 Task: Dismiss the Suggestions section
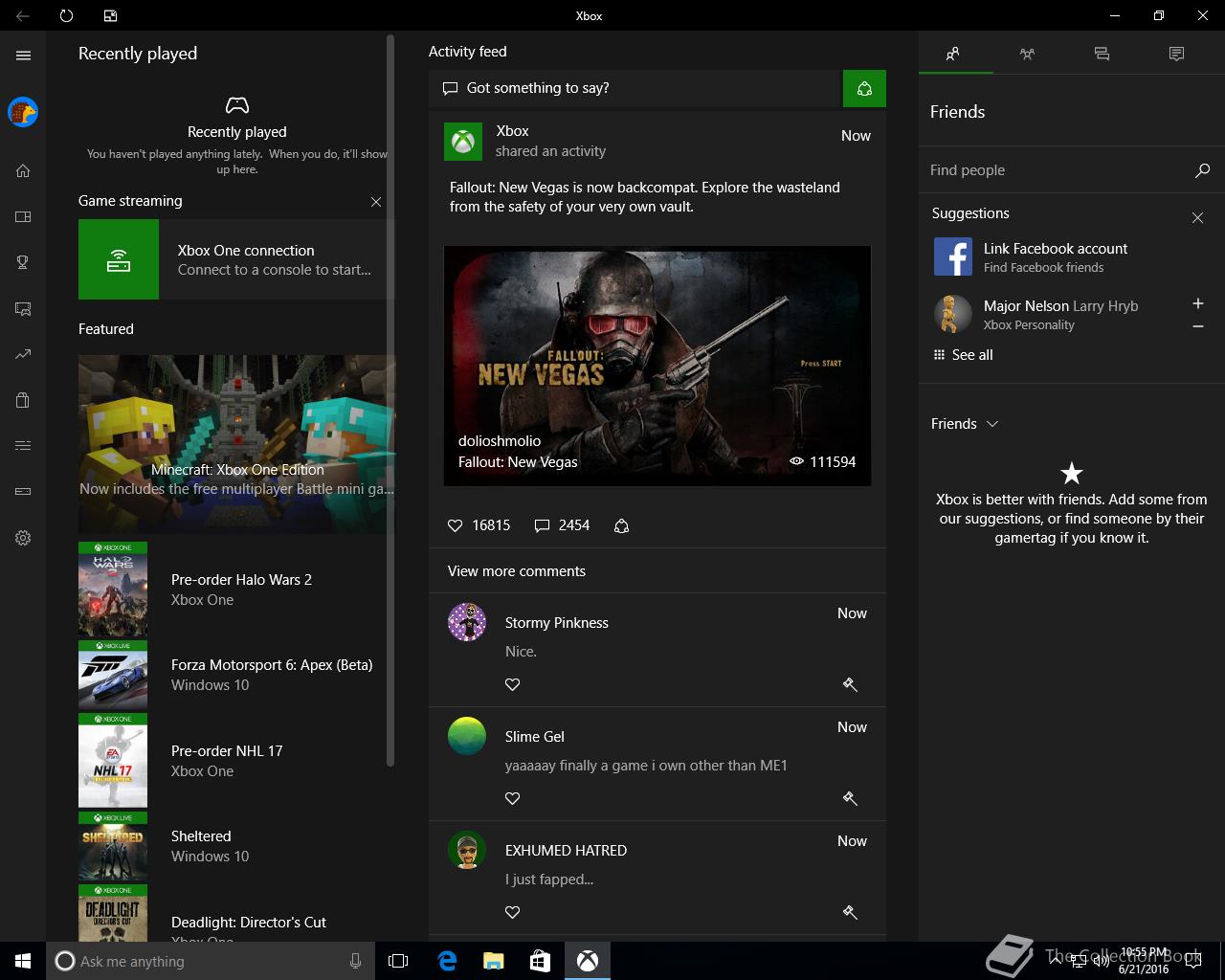pyautogui.click(x=1197, y=218)
